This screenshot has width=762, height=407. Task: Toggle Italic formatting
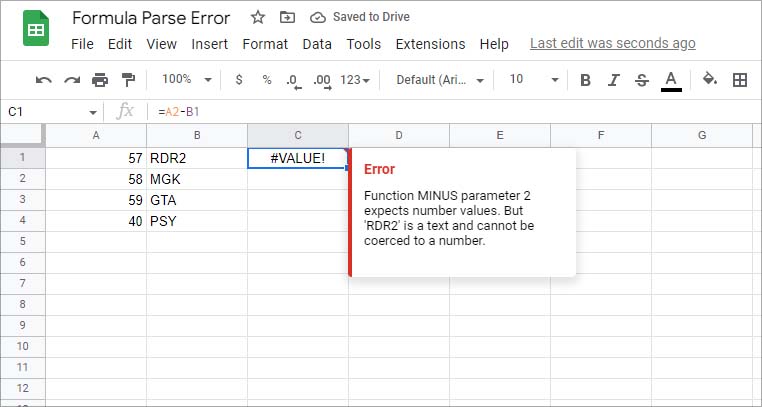tap(614, 80)
